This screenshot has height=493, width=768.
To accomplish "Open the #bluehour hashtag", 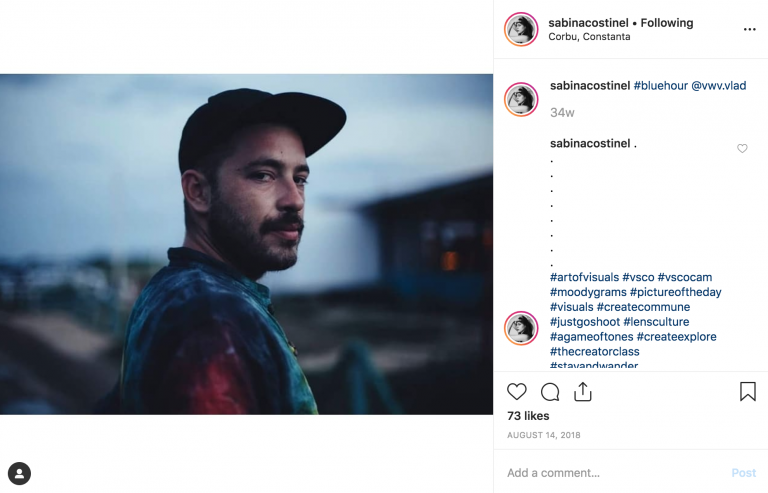I will point(661,86).
